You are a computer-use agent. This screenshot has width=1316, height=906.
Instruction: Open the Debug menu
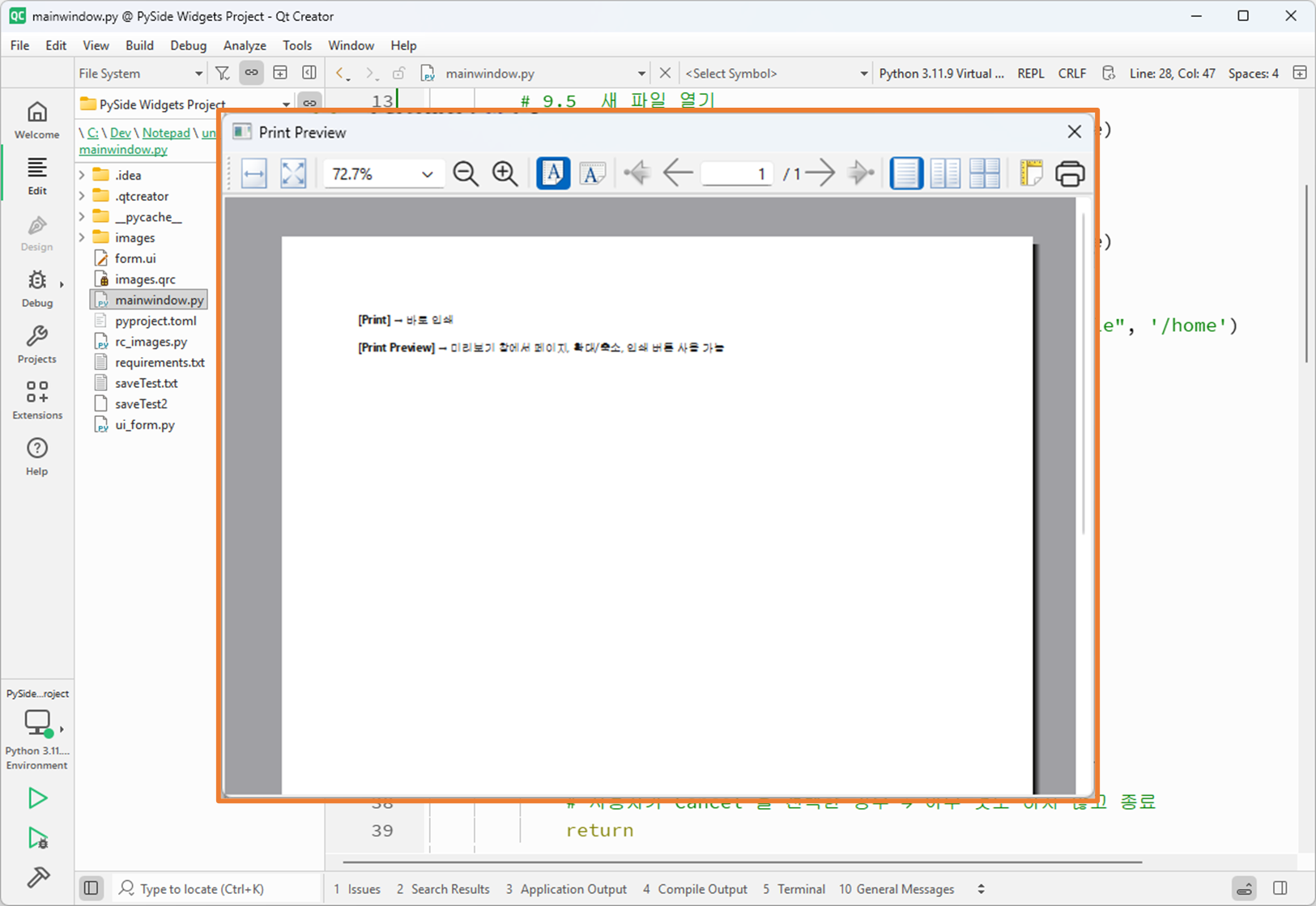188,45
